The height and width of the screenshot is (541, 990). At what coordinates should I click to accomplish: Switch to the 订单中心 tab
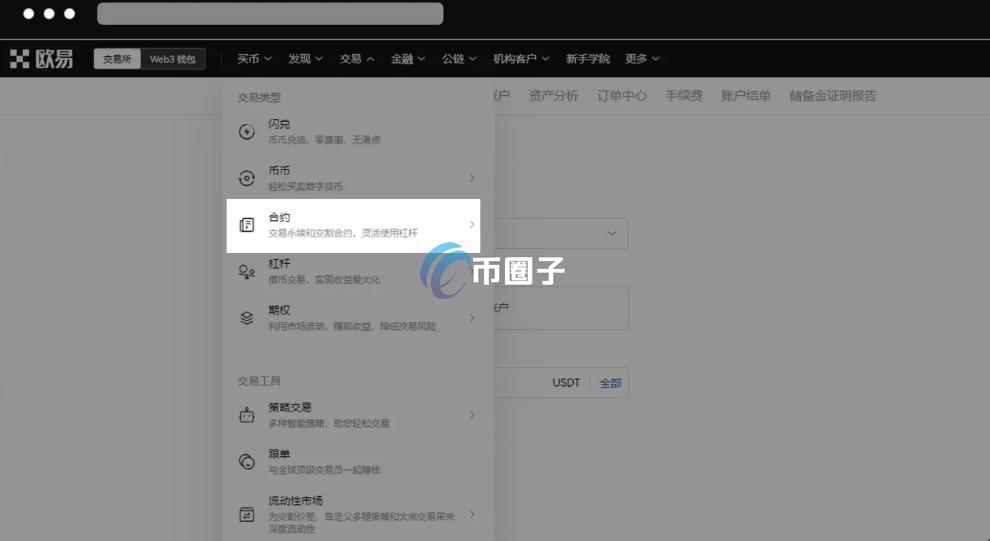[x=622, y=96]
